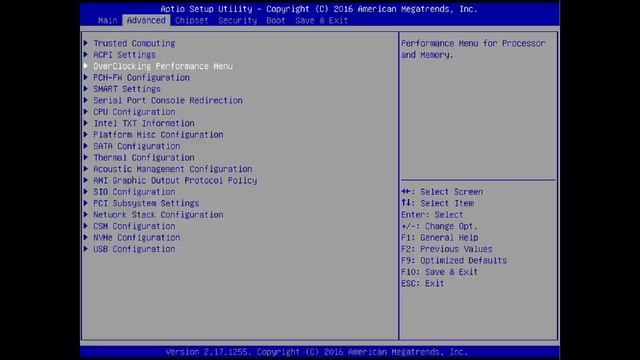Click arrow beside OverClocking Performance Menu
Viewport: 640px width, 360px height.
(86, 66)
